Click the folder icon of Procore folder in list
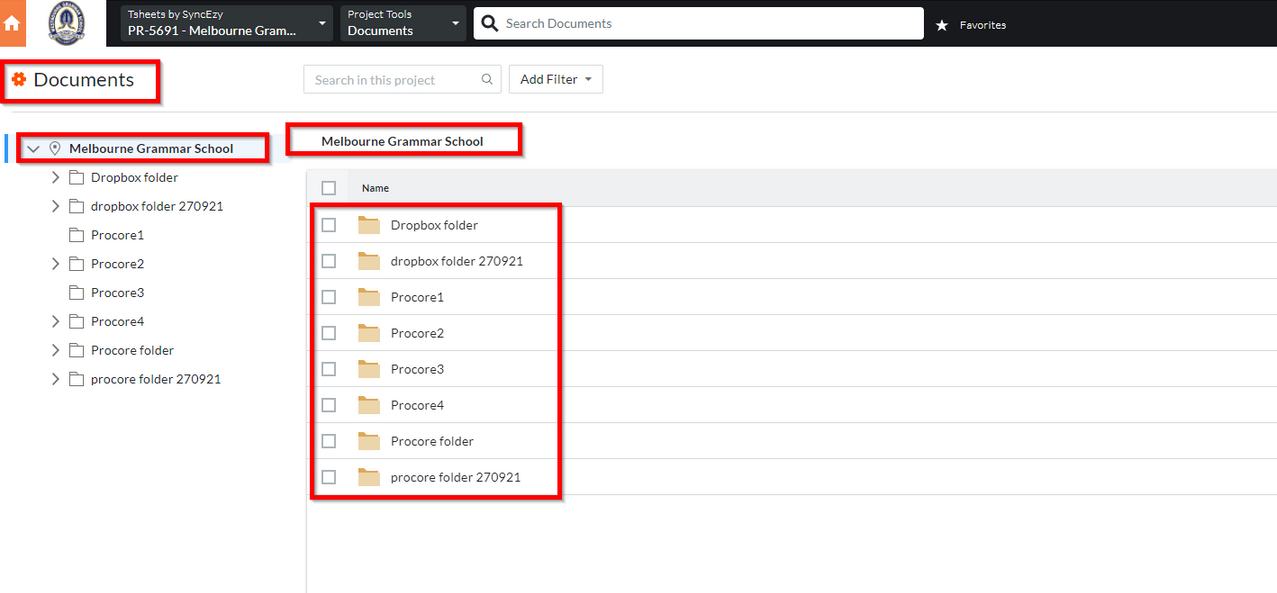The height and width of the screenshot is (593, 1277). click(x=369, y=441)
